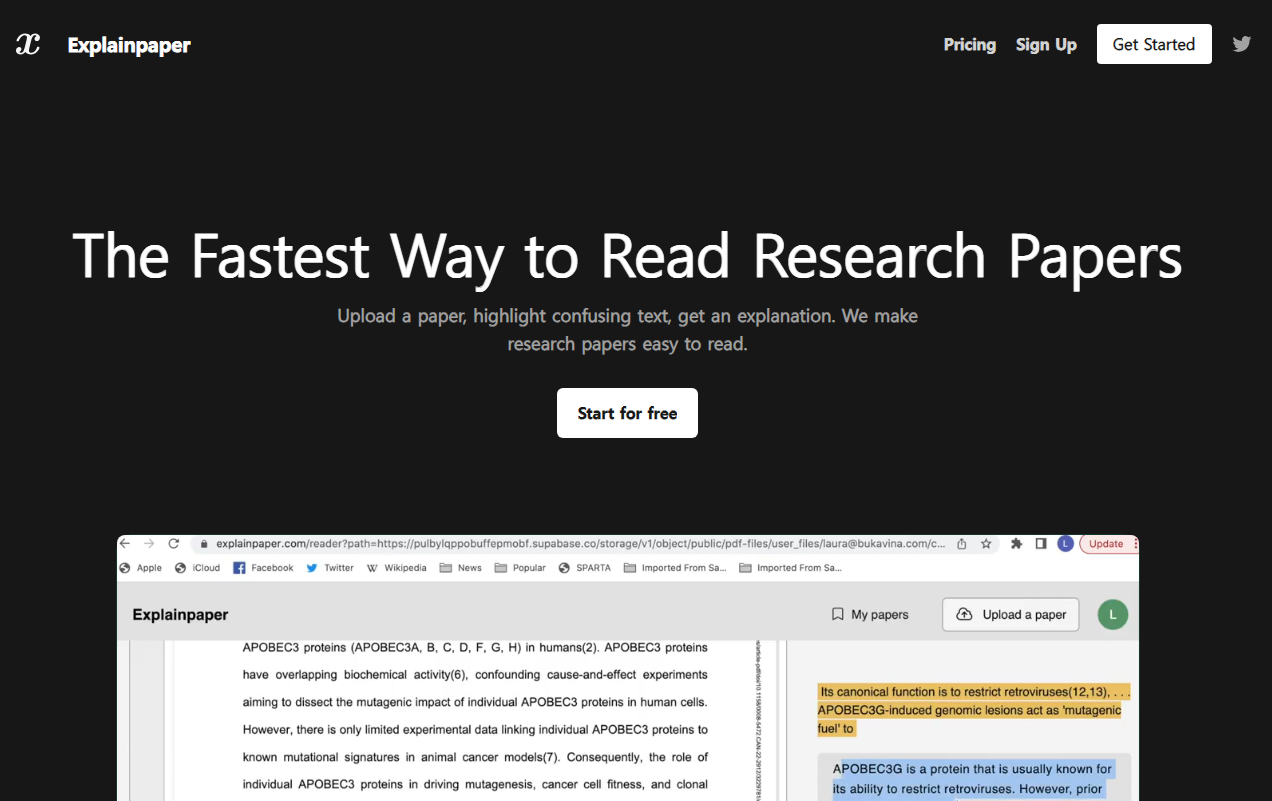Click the red Update button in Chrome
The width and height of the screenshot is (1272, 801).
coord(1107,543)
